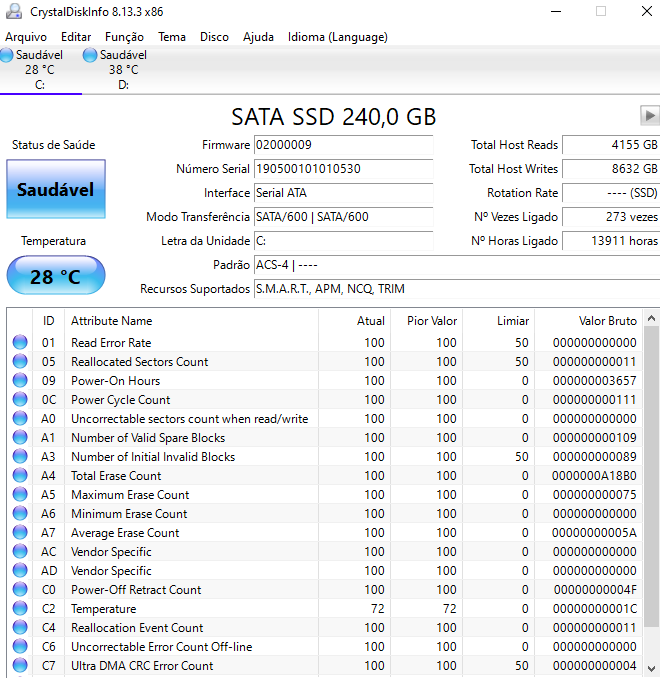The height and width of the screenshot is (678, 660).
Task: Go to next disk with arrow button
Action: click(x=650, y=115)
